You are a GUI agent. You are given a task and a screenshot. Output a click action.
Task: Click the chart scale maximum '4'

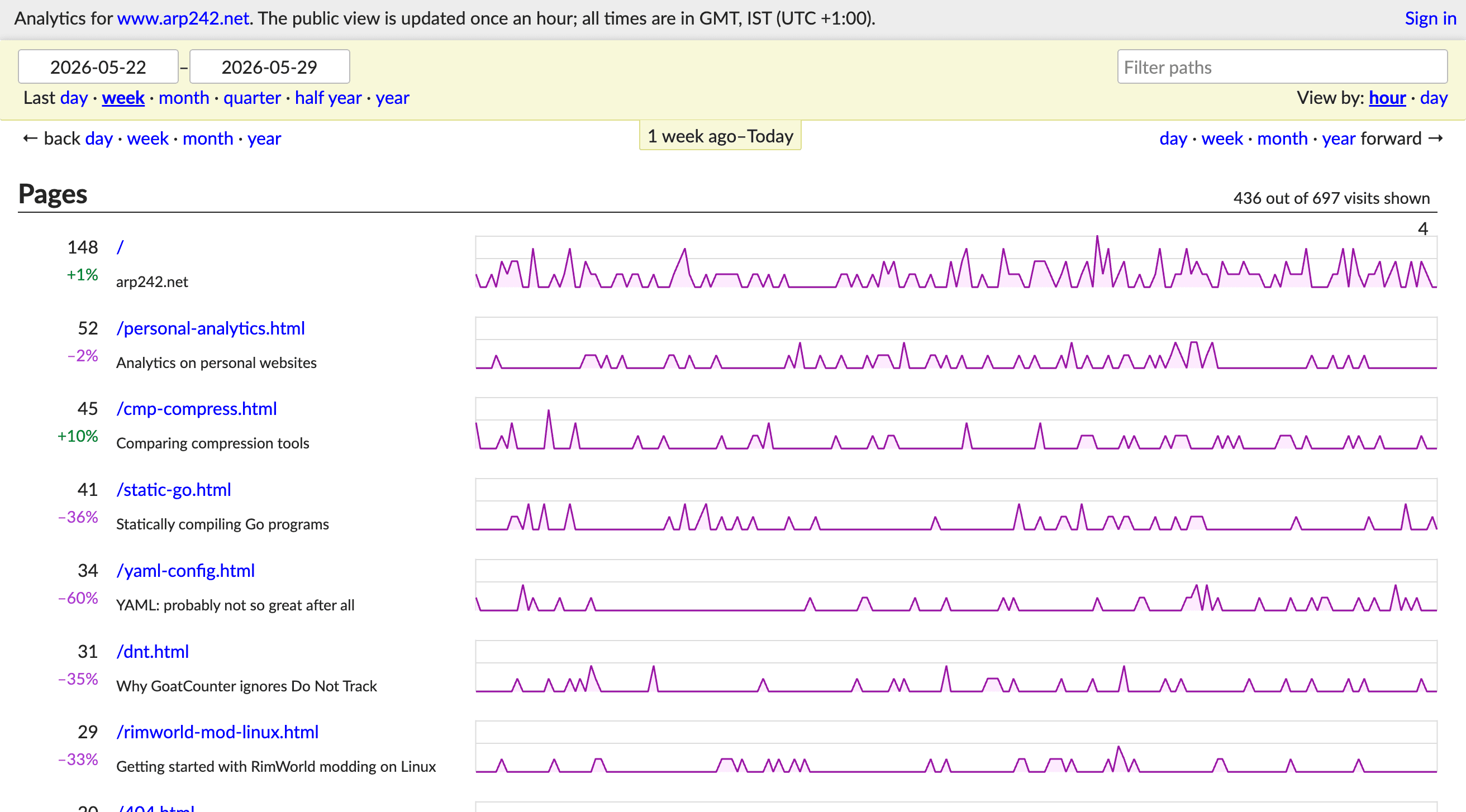pyautogui.click(x=1423, y=229)
